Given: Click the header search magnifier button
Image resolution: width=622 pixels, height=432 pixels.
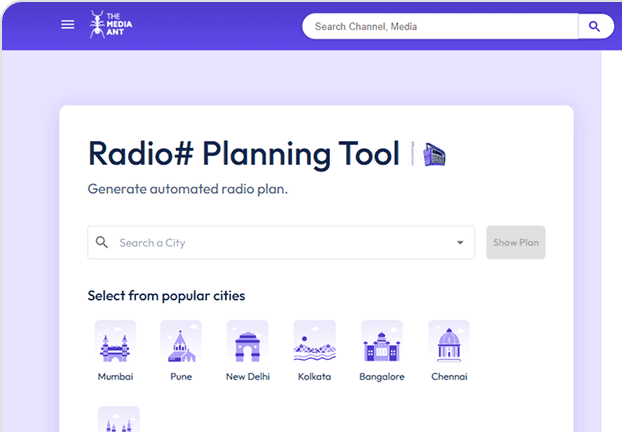Looking at the screenshot, I should coord(594,26).
